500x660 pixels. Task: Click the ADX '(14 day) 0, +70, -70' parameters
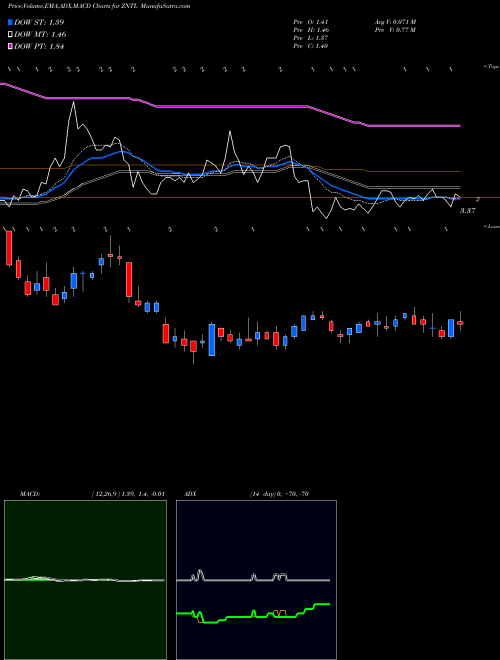tap(279, 494)
